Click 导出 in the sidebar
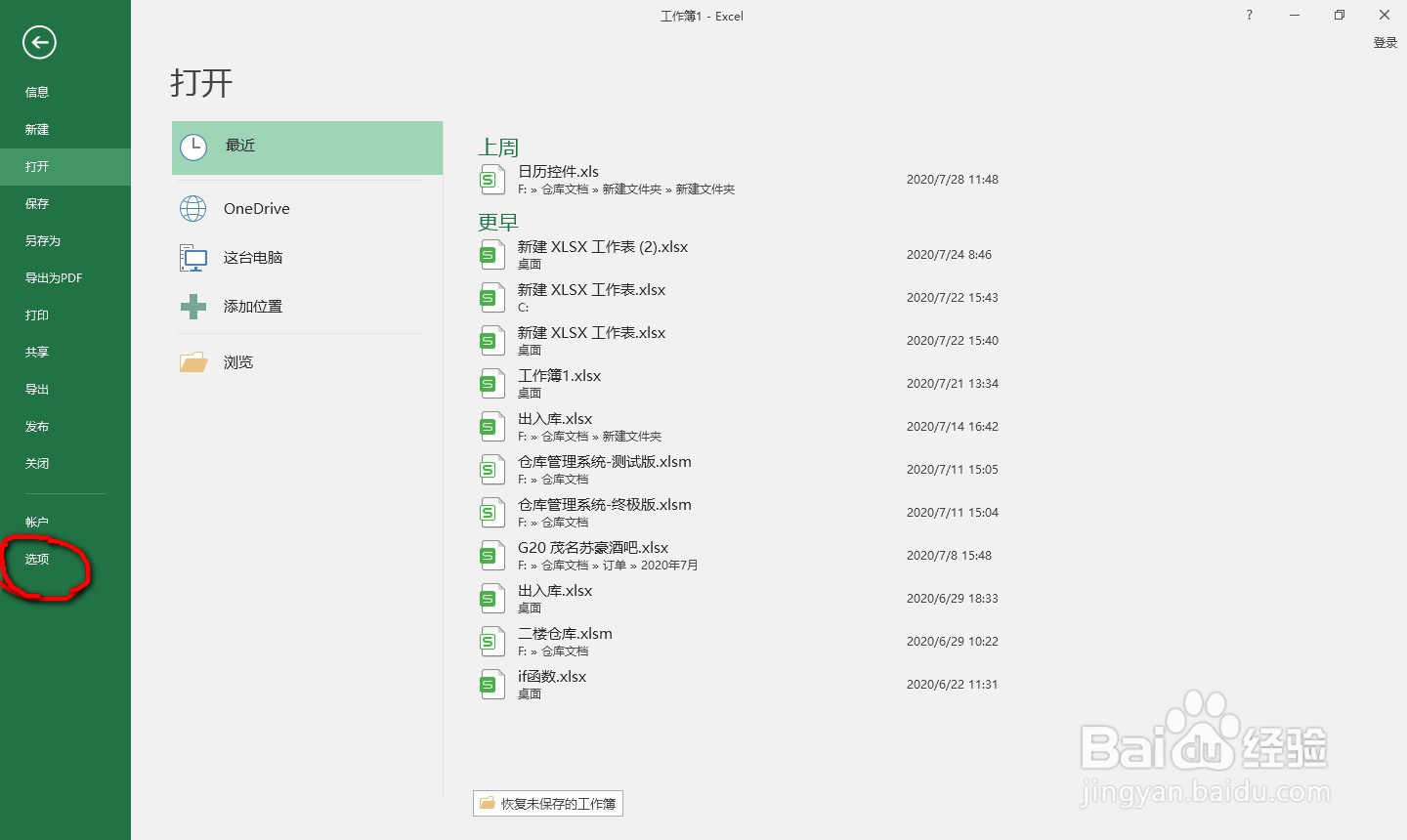Image resolution: width=1407 pixels, height=840 pixels. [x=65, y=389]
